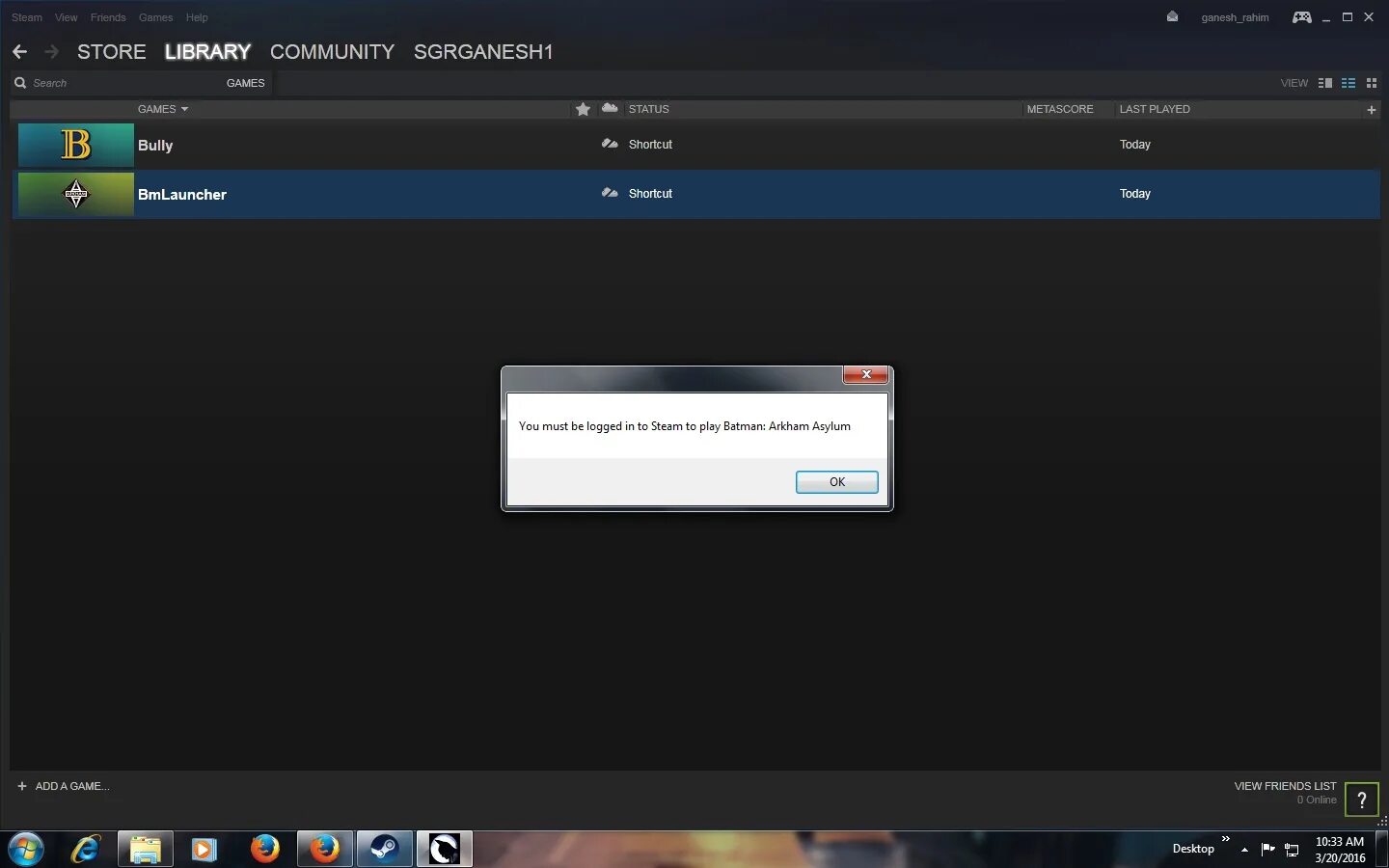
Task: Click the search magnifier icon
Action: click(20, 83)
